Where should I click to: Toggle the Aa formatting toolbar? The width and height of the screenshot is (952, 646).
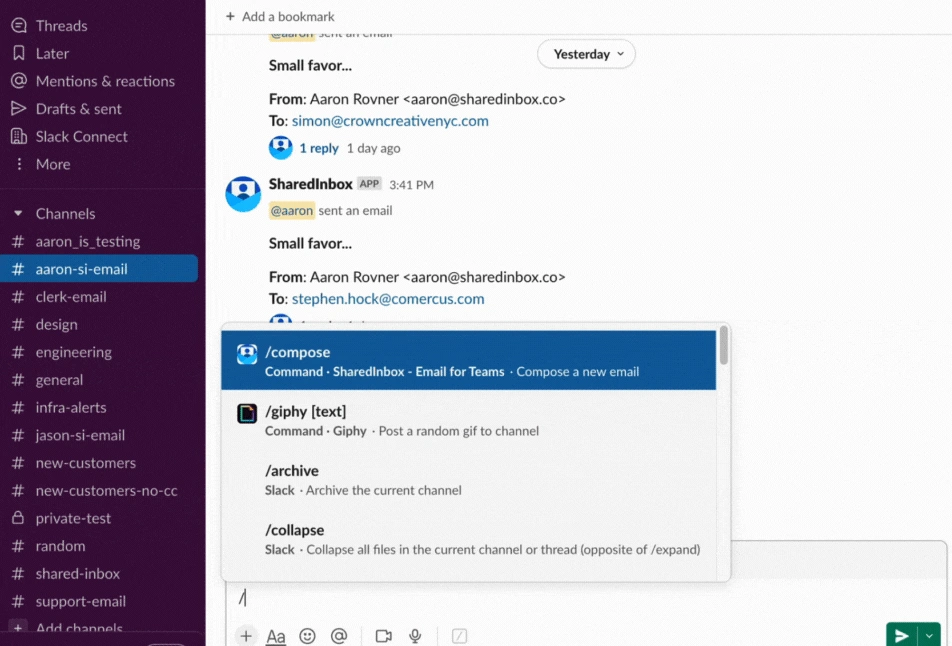tap(276, 636)
